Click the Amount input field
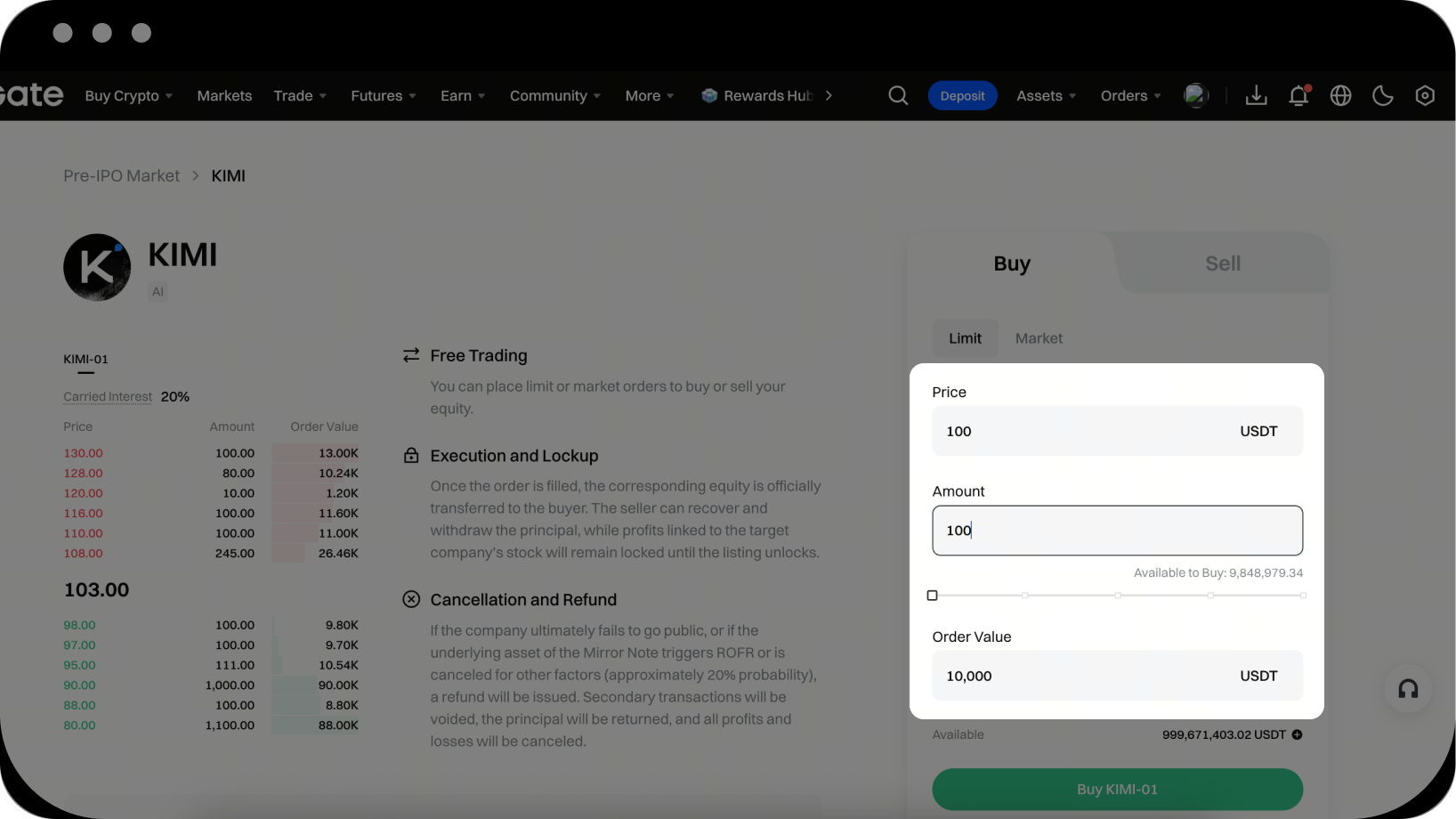Viewport: 1456px width, 819px height. coord(1117,531)
